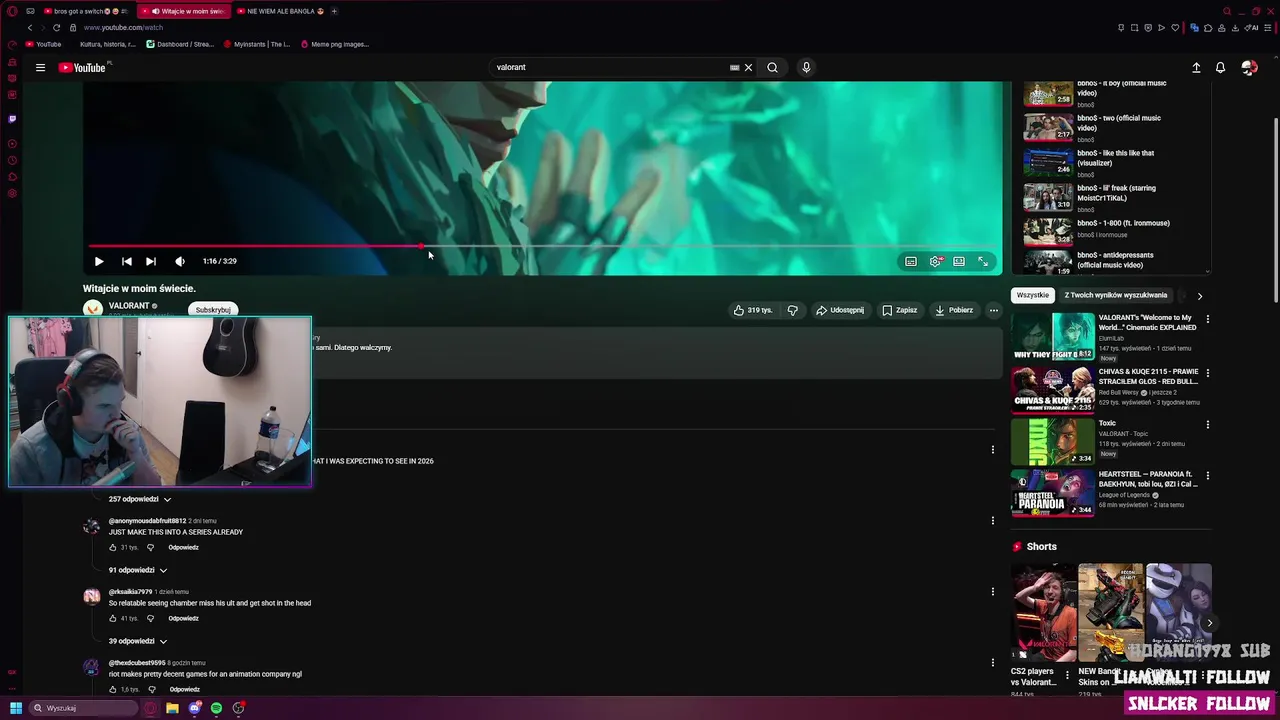Play the video
This screenshot has height=720, width=1280.
(99, 261)
